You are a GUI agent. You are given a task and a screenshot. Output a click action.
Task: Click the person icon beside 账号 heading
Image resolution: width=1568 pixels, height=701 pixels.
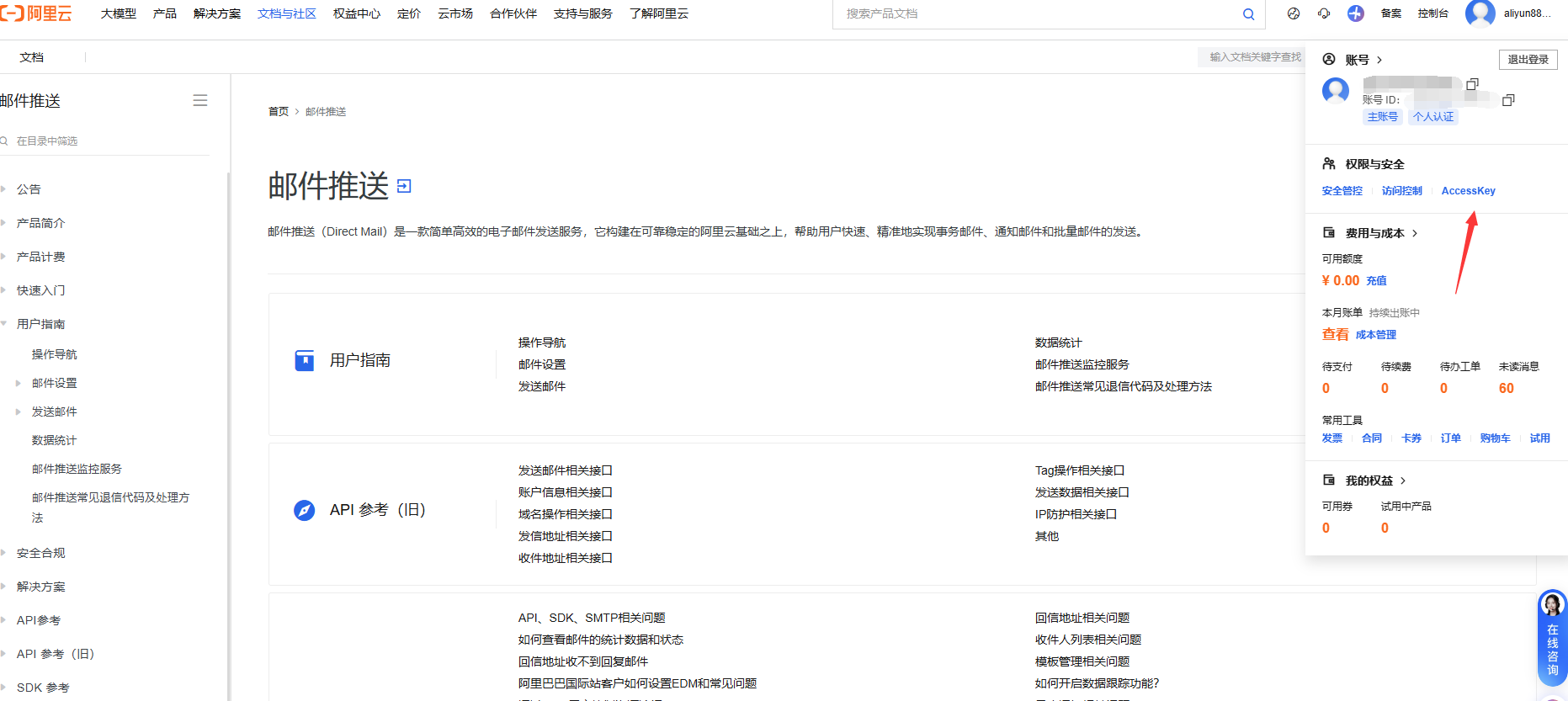pyautogui.click(x=1329, y=59)
